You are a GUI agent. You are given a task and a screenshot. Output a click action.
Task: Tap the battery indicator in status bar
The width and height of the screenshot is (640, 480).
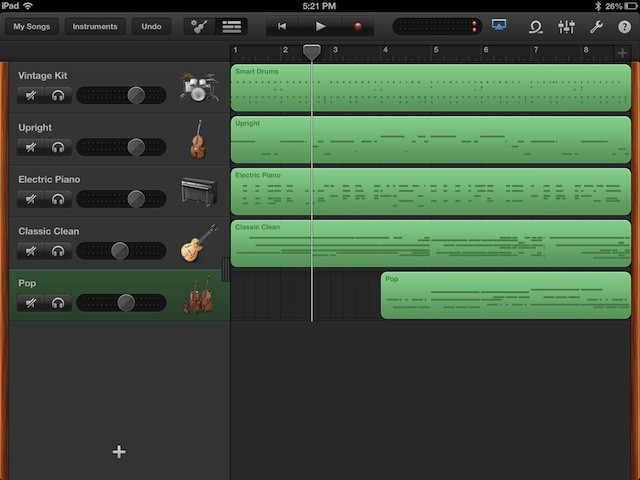[x=631, y=6]
